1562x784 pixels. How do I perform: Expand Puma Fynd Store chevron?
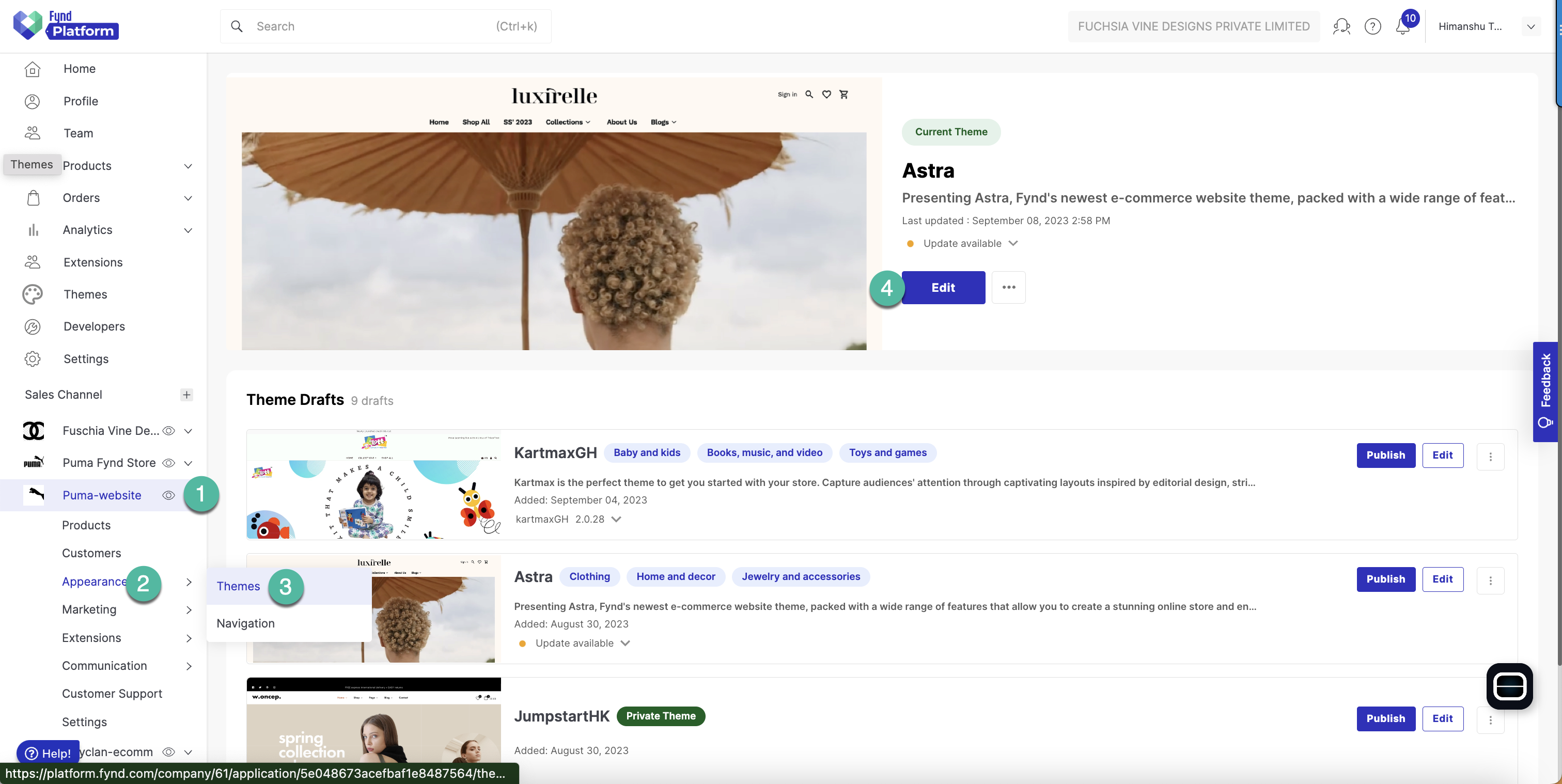[x=188, y=463]
